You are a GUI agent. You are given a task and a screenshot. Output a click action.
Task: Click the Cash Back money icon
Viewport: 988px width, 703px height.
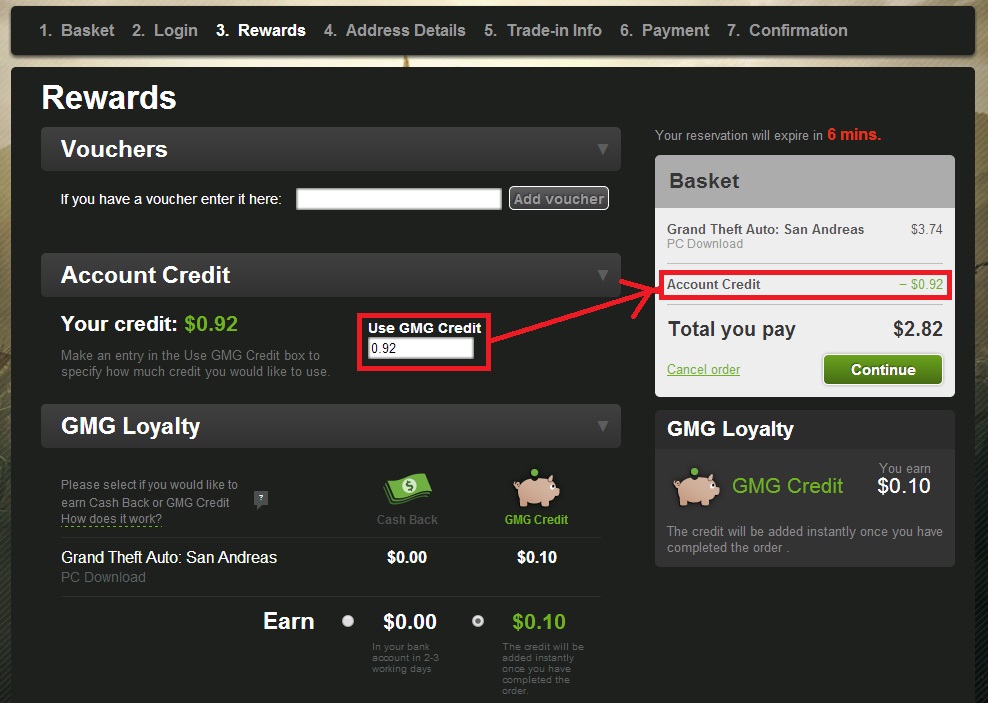(x=408, y=489)
